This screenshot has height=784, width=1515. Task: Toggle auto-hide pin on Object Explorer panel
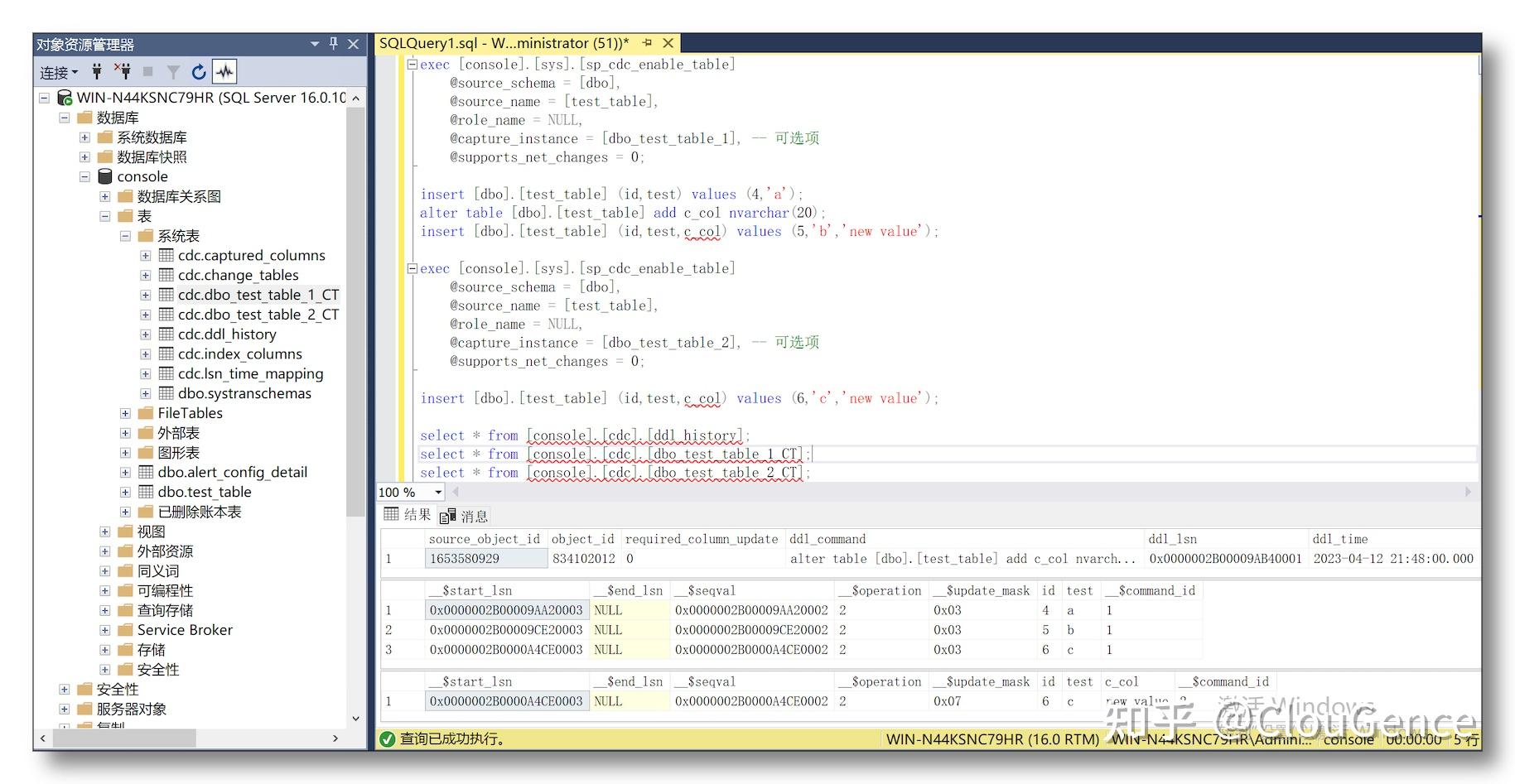(332, 44)
